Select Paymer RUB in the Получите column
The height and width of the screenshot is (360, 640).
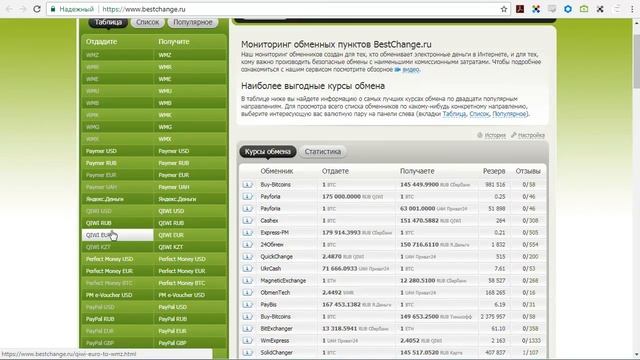(190, 163)
